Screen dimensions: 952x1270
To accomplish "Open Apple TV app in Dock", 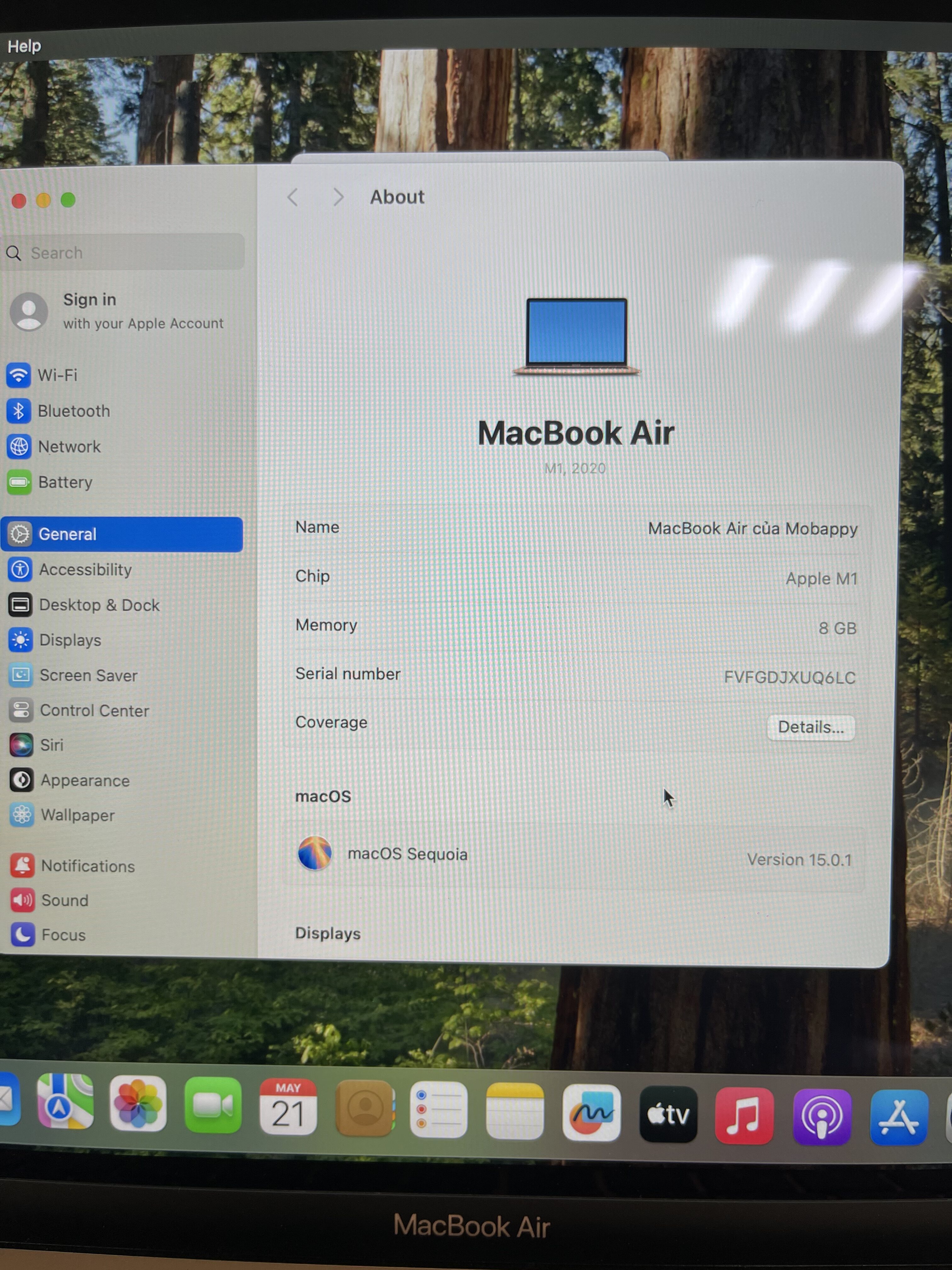I will [x=669, y=1114].
